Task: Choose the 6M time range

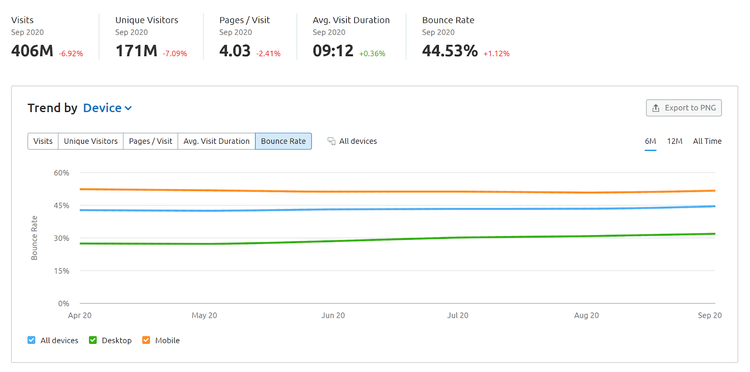Action: pos(651,142)
